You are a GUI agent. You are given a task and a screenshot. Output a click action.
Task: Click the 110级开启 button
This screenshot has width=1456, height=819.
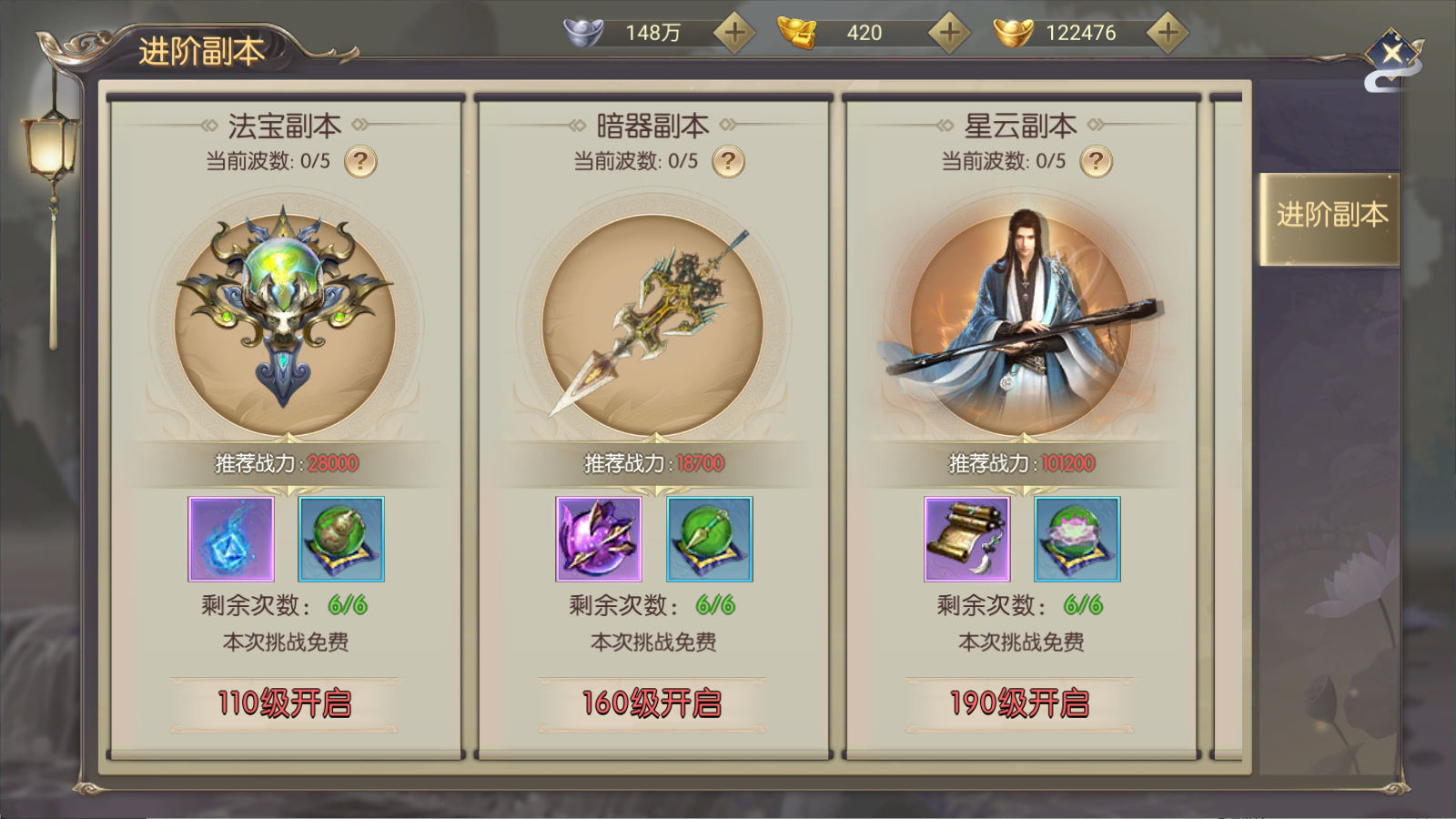tap(284, 703)
